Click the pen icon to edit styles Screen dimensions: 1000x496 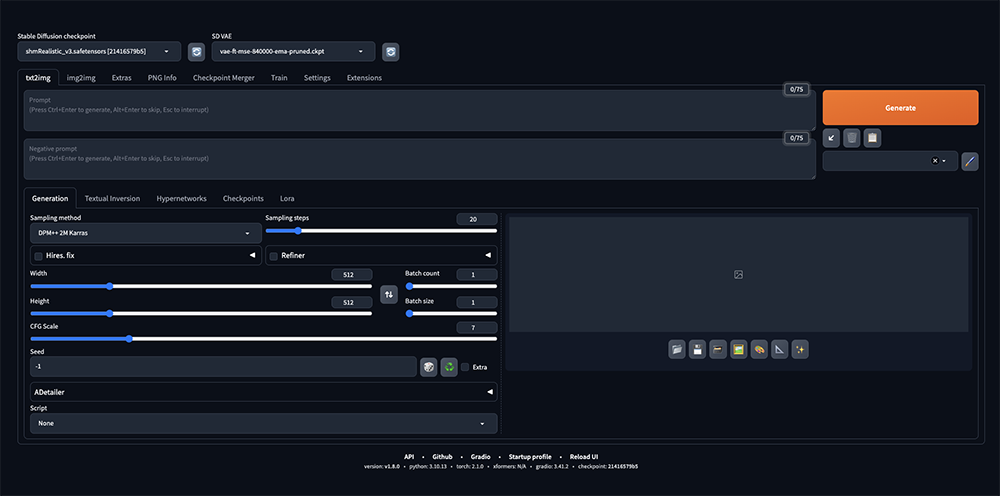[x=969, y=161]
